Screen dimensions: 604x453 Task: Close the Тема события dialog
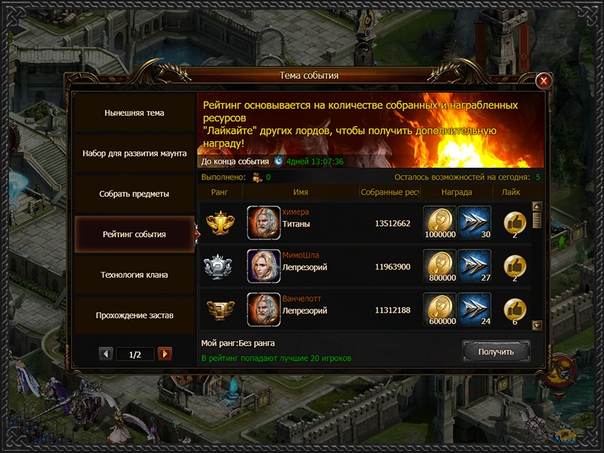pyautogui.click(x=544, y=81)
